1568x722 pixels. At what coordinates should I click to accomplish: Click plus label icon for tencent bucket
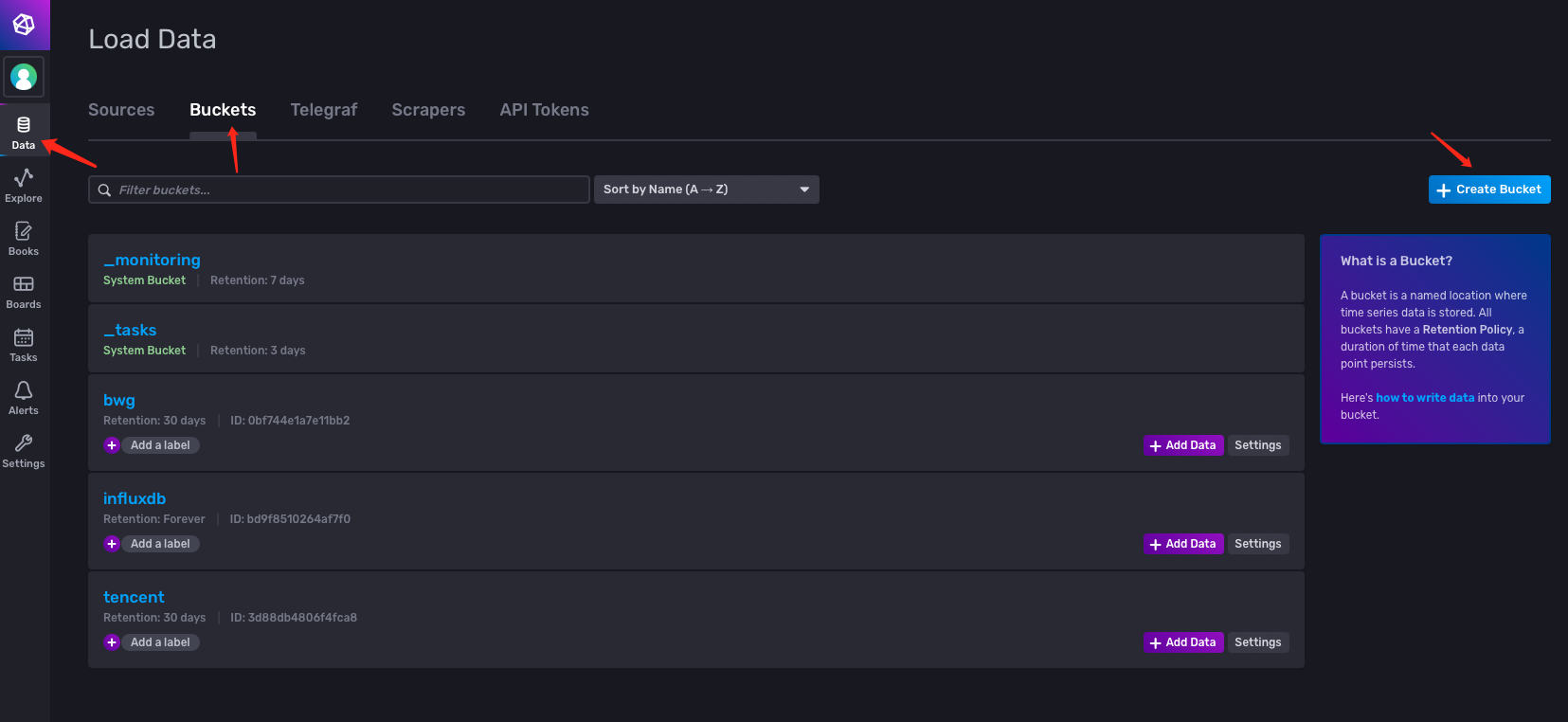[x=112, y=642]
